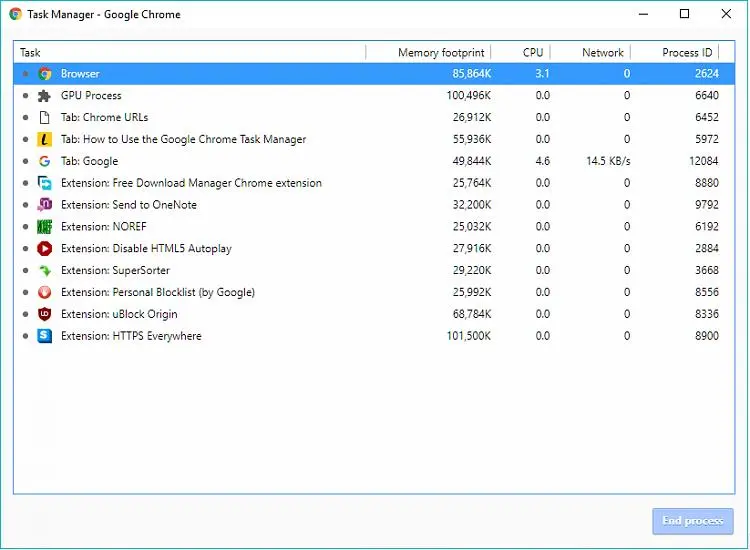The height and width of the screenshot is (550, 750).
Task: Close the Task Manager window
Action: click(x=726, y=14)
